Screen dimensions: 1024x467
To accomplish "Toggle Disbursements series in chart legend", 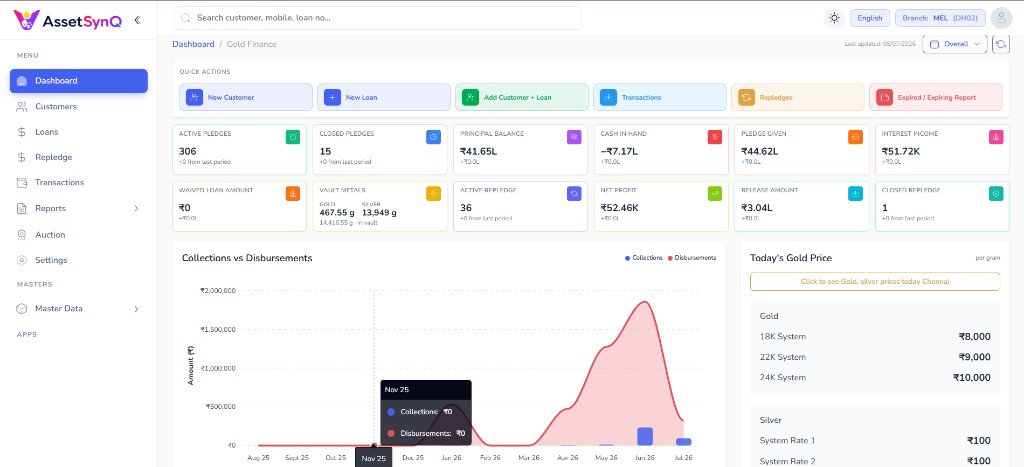I will click(x=692, y=258).
